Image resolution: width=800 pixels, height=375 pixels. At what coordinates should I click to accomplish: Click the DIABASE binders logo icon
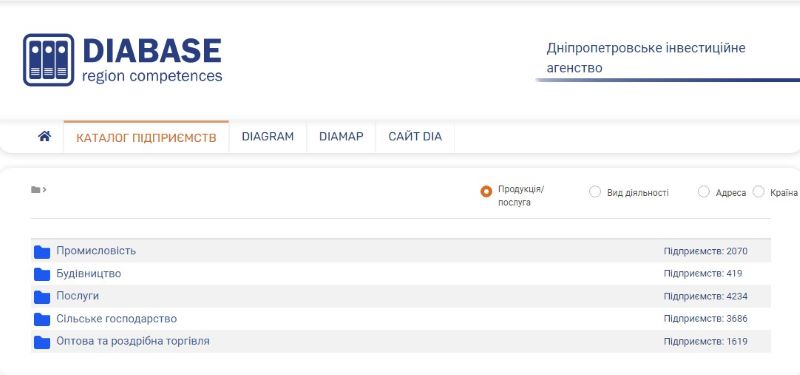pos(48,60)
